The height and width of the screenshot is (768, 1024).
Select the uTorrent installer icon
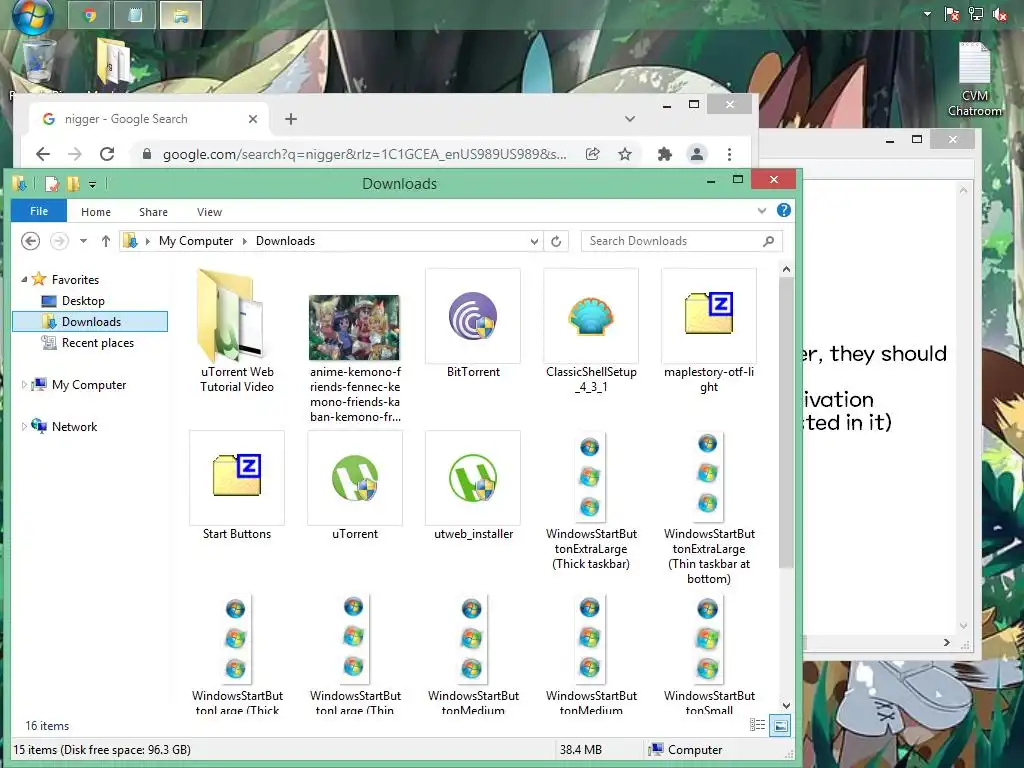click(x=355, y=478)
